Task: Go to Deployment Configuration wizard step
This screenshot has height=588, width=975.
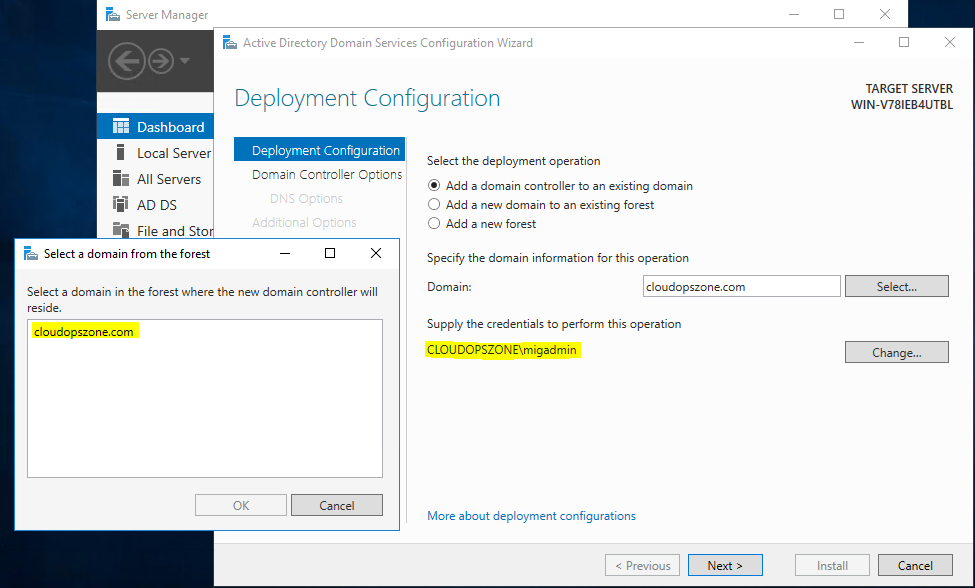Action: [320, 150]
